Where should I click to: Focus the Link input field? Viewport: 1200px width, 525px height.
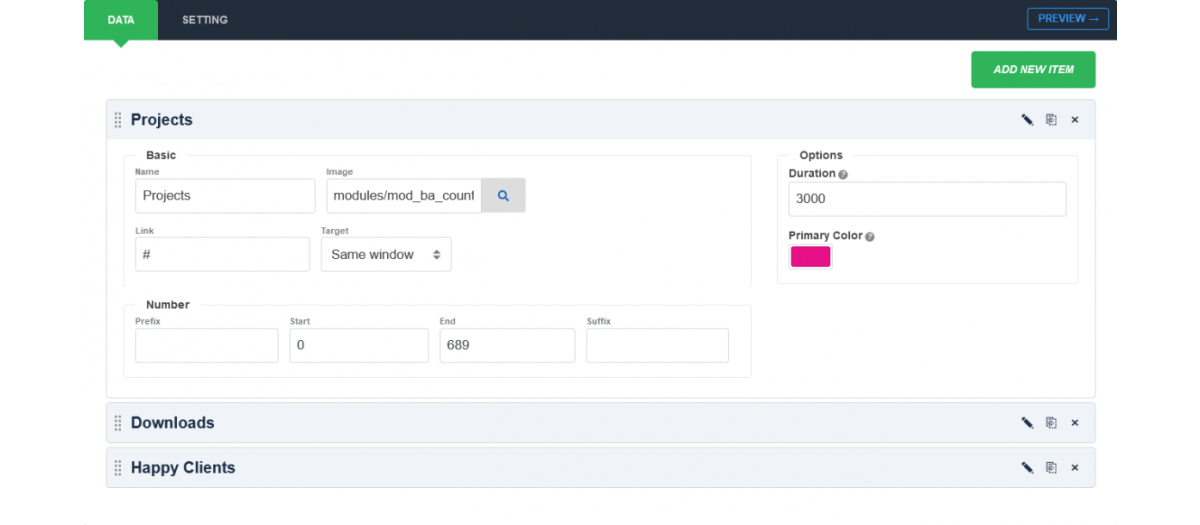pyautogui.click(x=222, y=254)
